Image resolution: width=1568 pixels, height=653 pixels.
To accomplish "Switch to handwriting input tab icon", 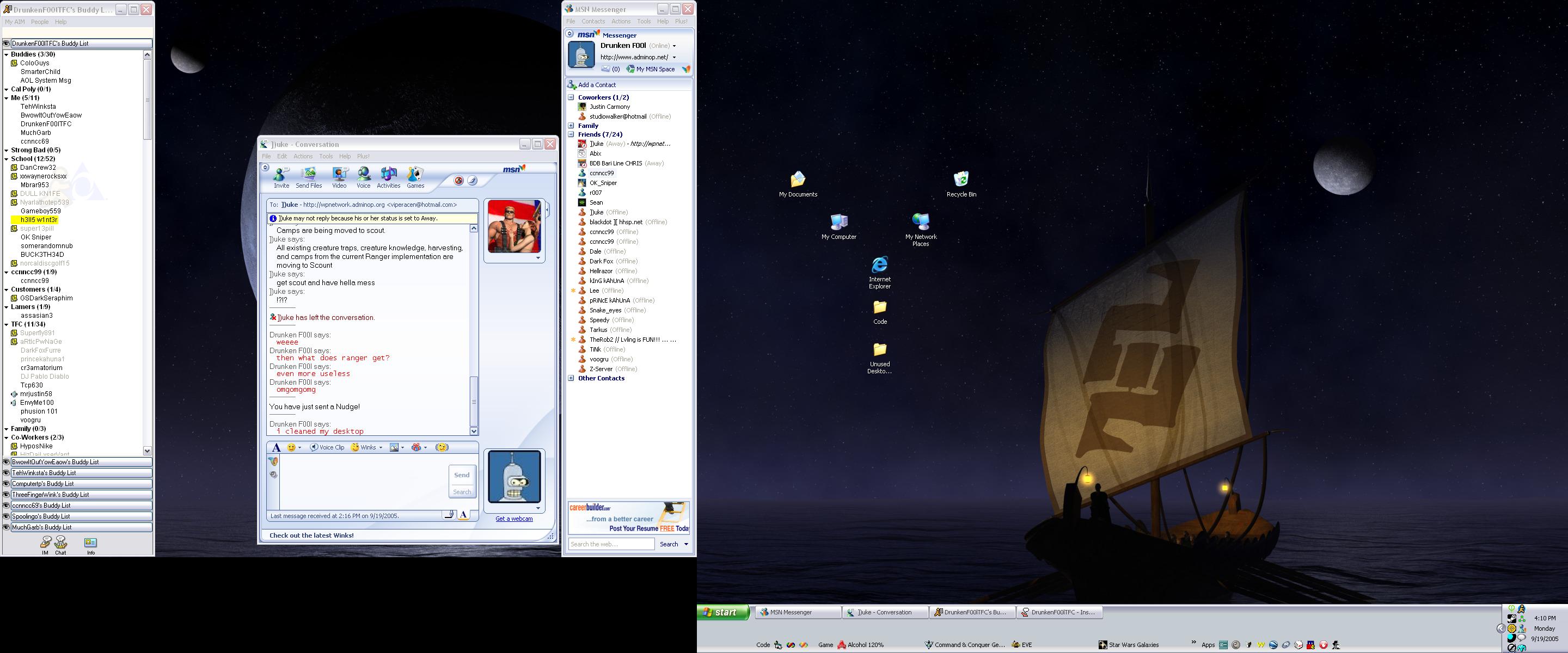I will (x=449, y=515).
